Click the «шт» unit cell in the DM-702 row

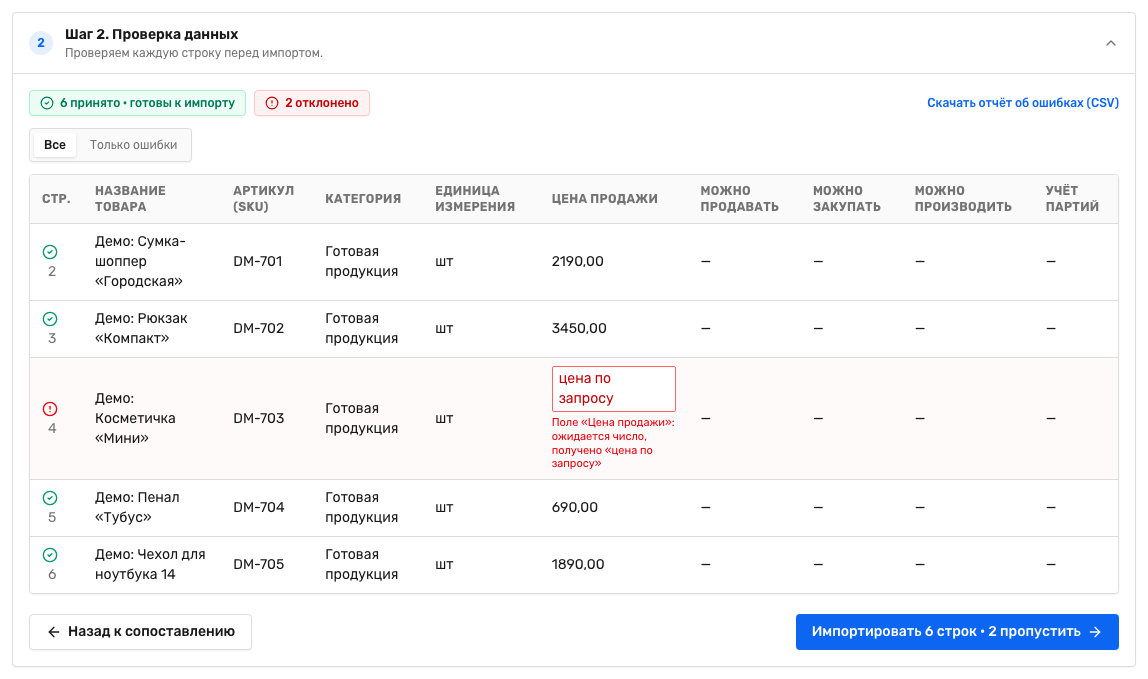coord(444,328)
